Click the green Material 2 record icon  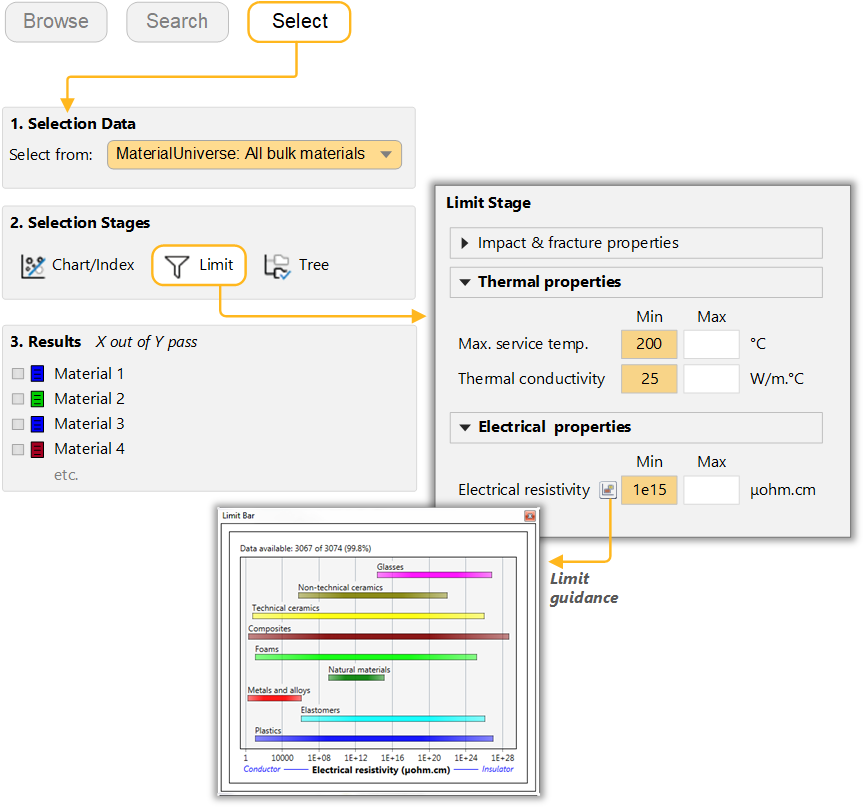[37, 399]
